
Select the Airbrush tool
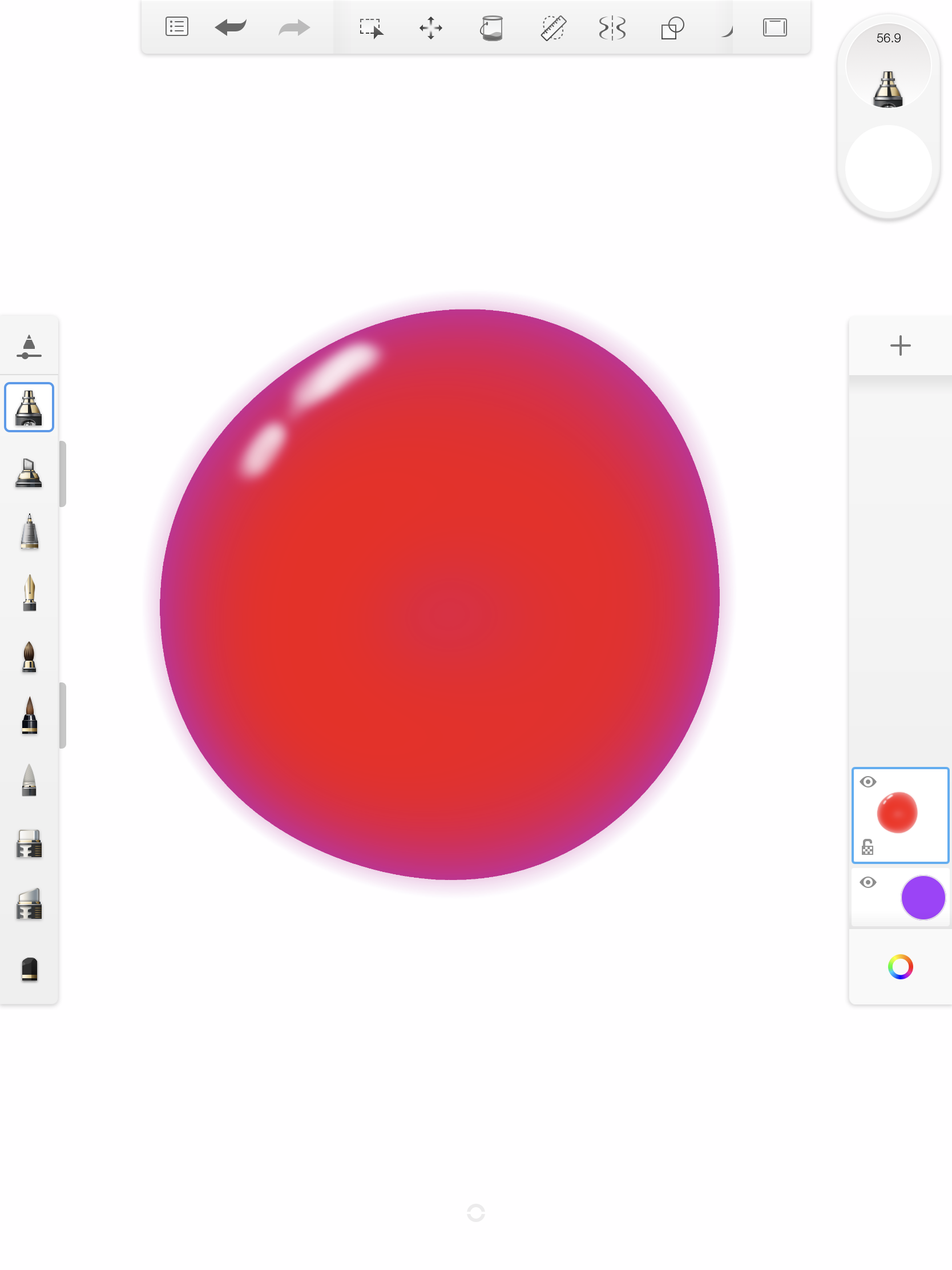pos(29,407)
